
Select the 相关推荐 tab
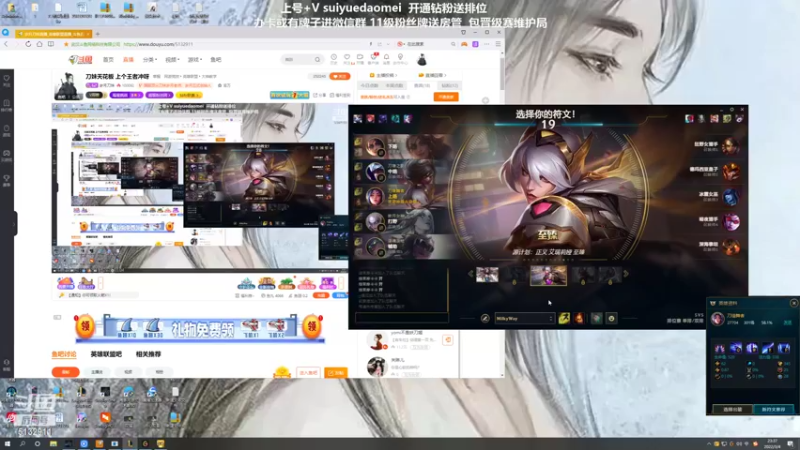[x=148, y=354]
